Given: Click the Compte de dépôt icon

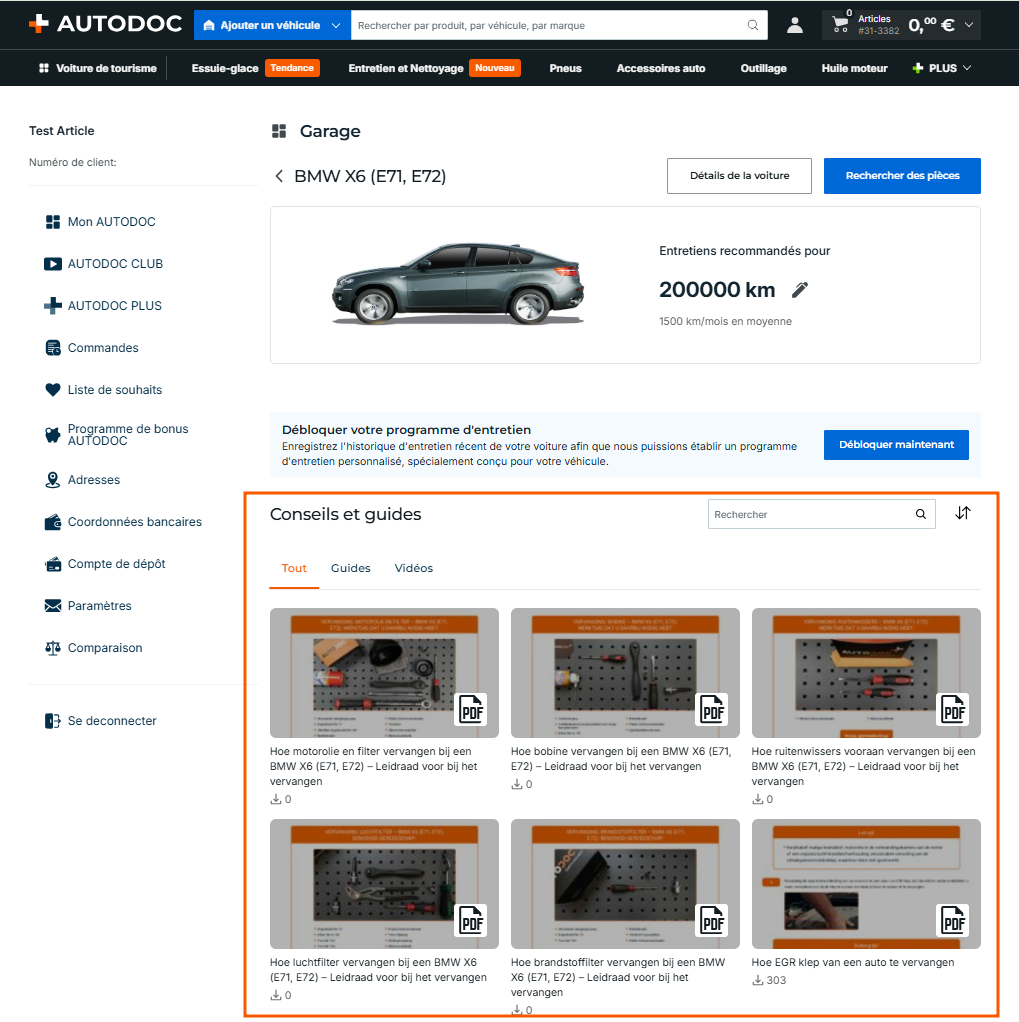Looking at the screenshot, I should click(53, 564).
